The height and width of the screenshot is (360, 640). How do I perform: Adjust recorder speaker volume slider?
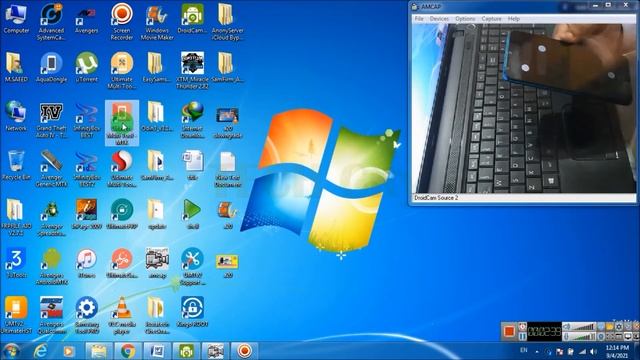tap(584, 327)
